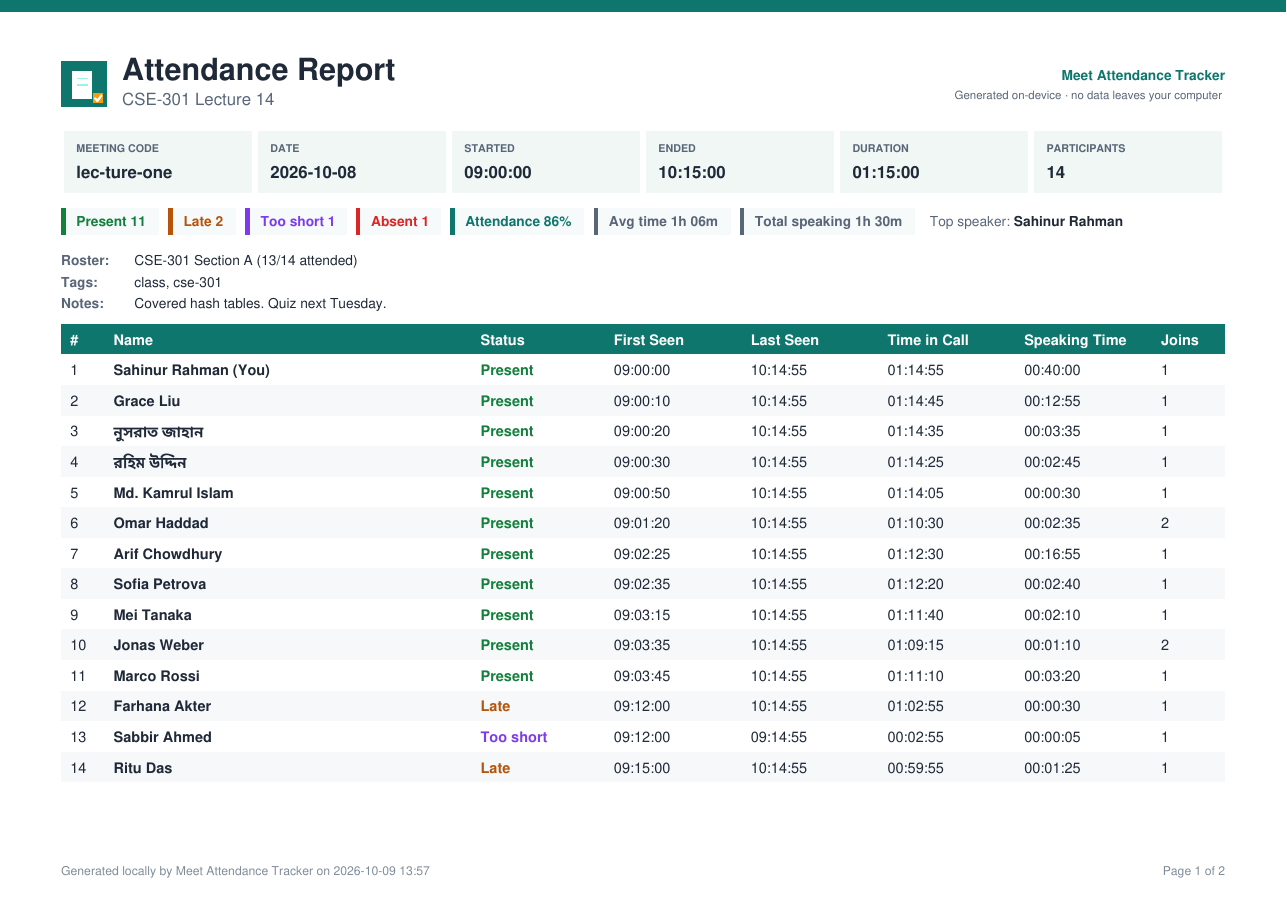This screenshot has width=1287, height=910.
Task: Click the Joins column header
Action: pyautogui.click(x=1179, y=340)
